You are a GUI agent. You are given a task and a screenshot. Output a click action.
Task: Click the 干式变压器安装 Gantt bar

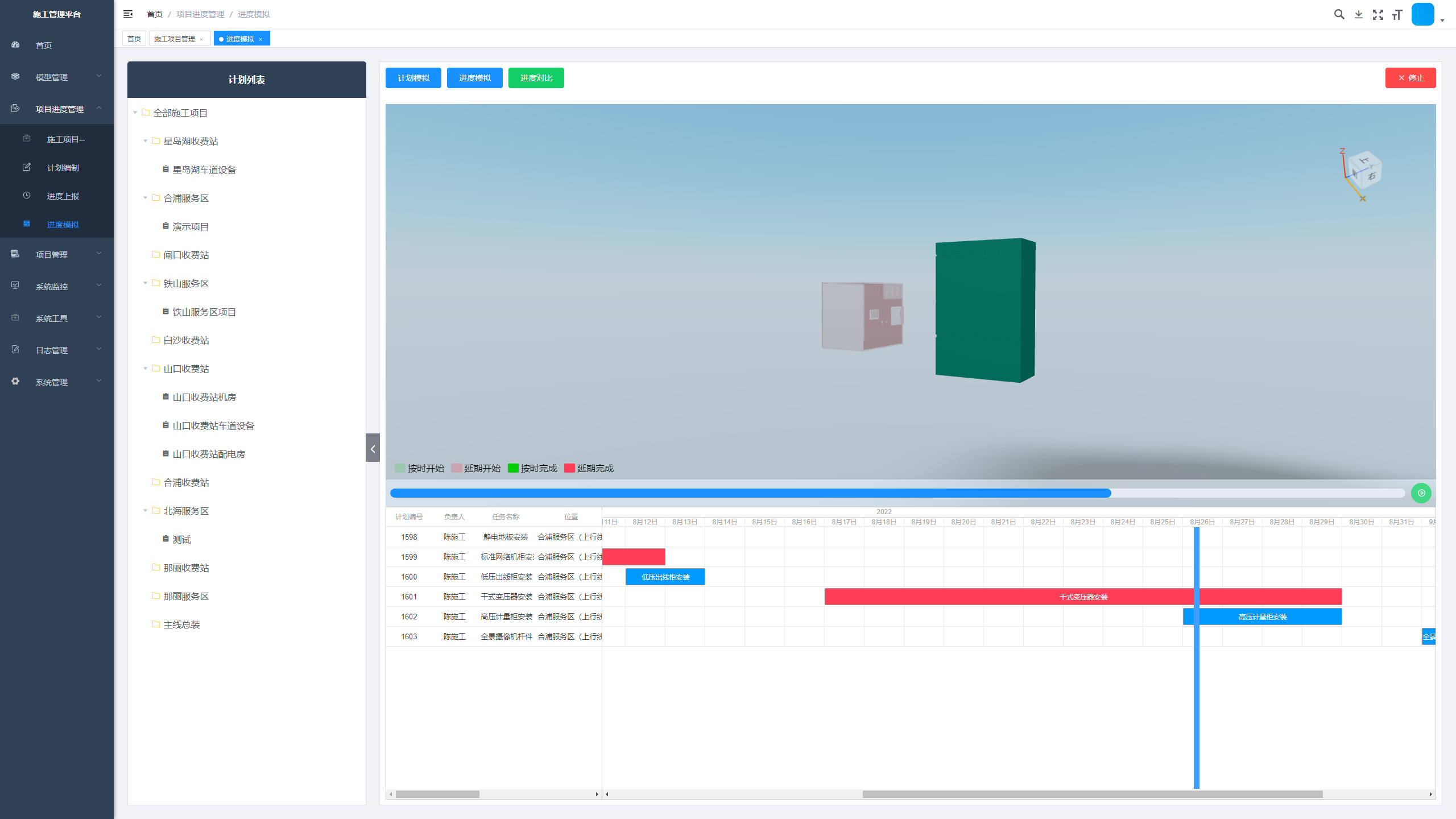click(x=1083, y=597)
